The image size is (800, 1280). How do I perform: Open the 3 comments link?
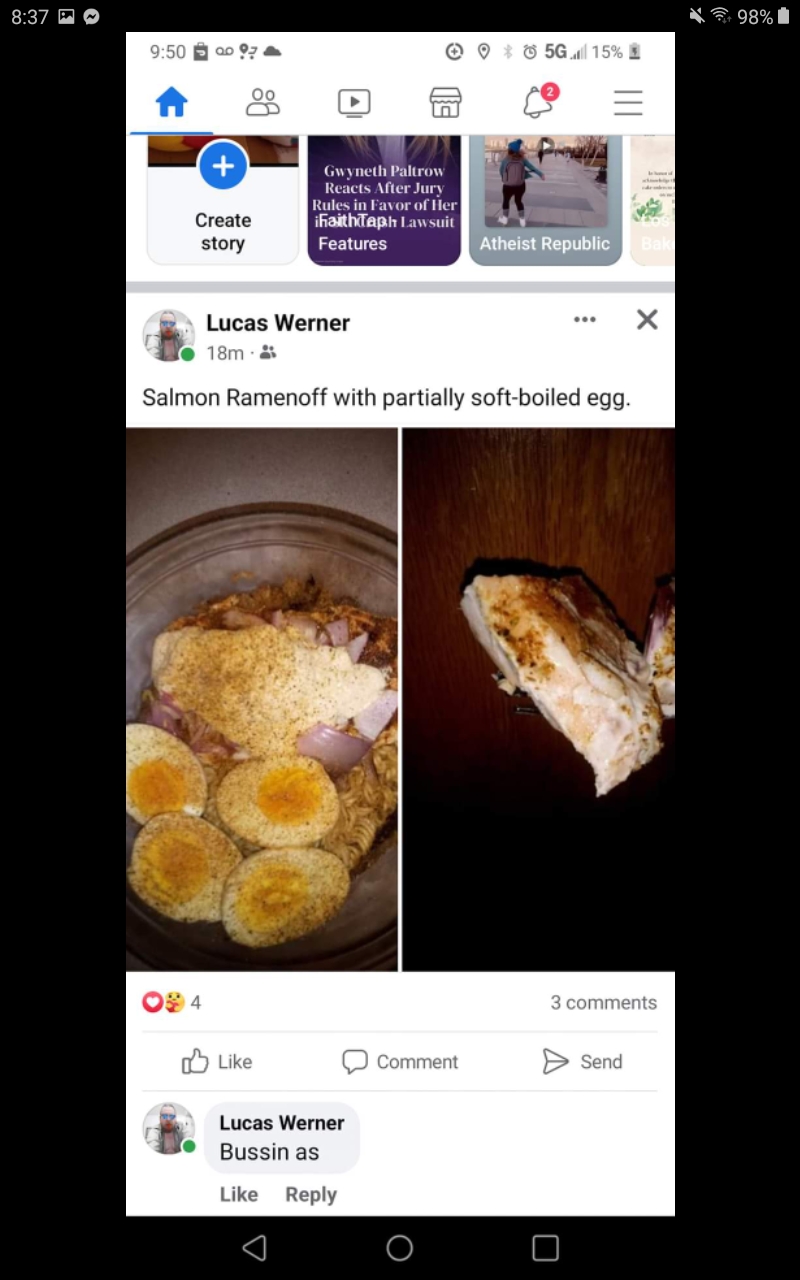603,1002
